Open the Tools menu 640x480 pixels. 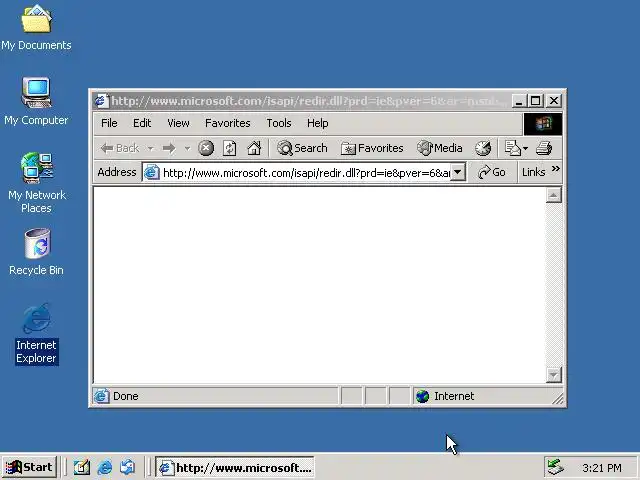tap(279, 123)
